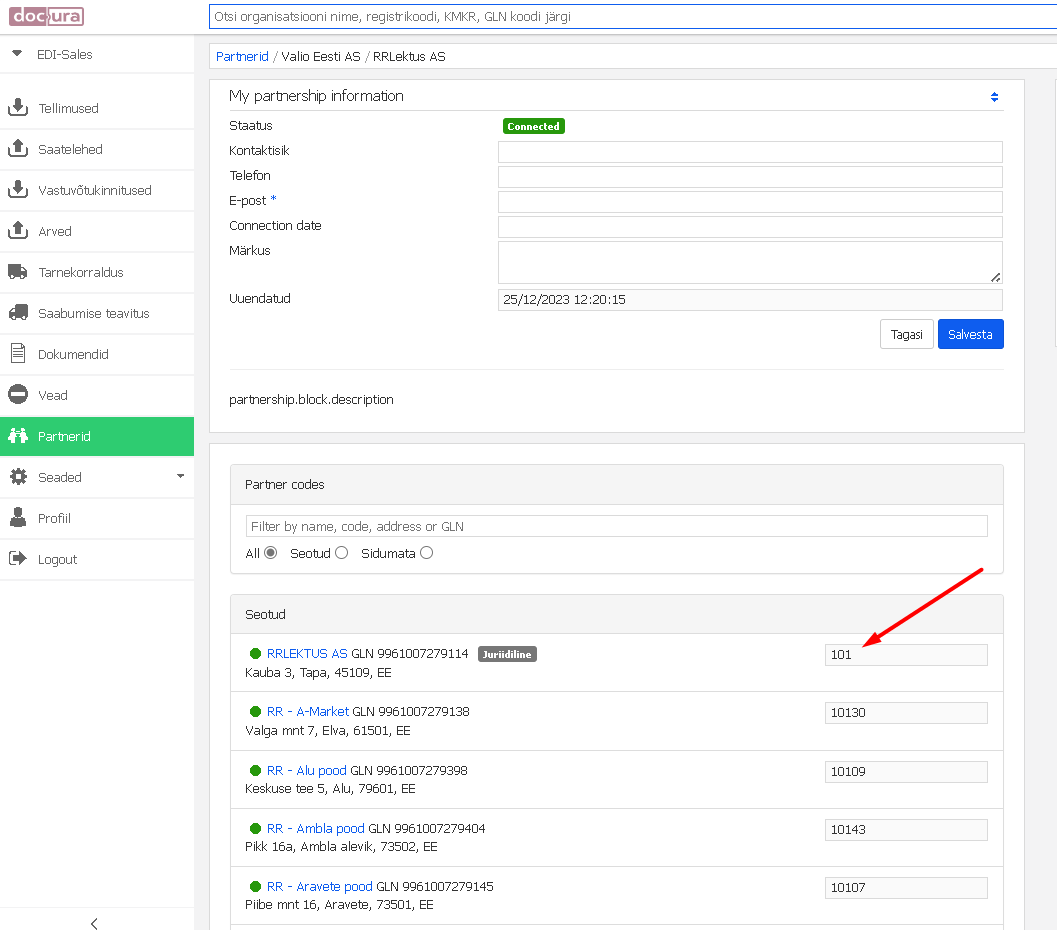The image size is (1057, 930).
Task: Click the Connection date field
Action: [750, 226]
